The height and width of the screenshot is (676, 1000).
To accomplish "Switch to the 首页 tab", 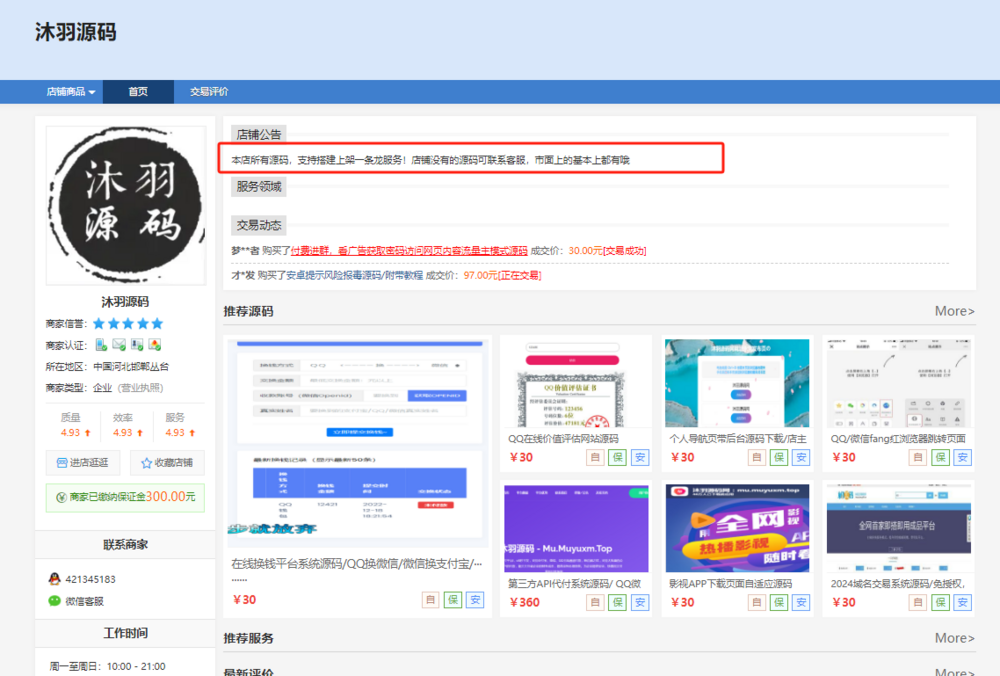I will (138, 91).
